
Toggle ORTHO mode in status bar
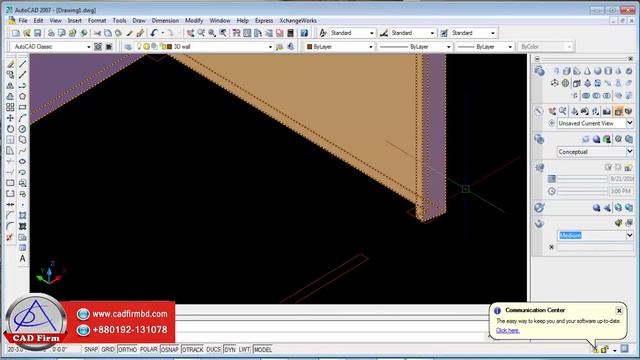point(127,349)
